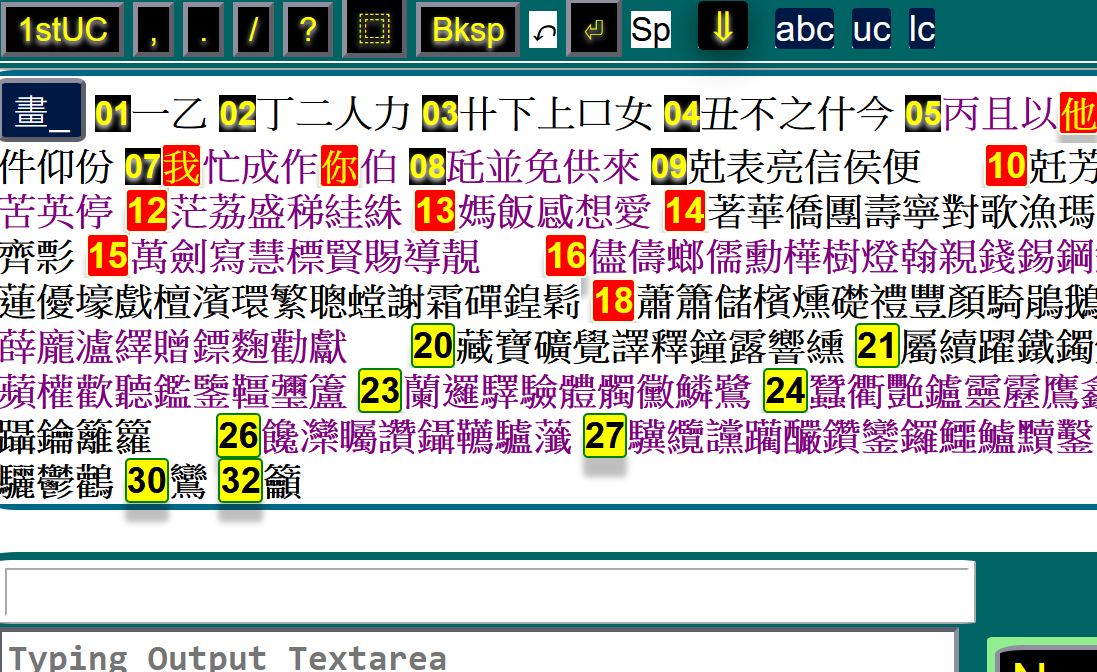This screenshot has height=672, width=1097.
Task: Pick the red highlighted character 你
Action: (339, 166)
